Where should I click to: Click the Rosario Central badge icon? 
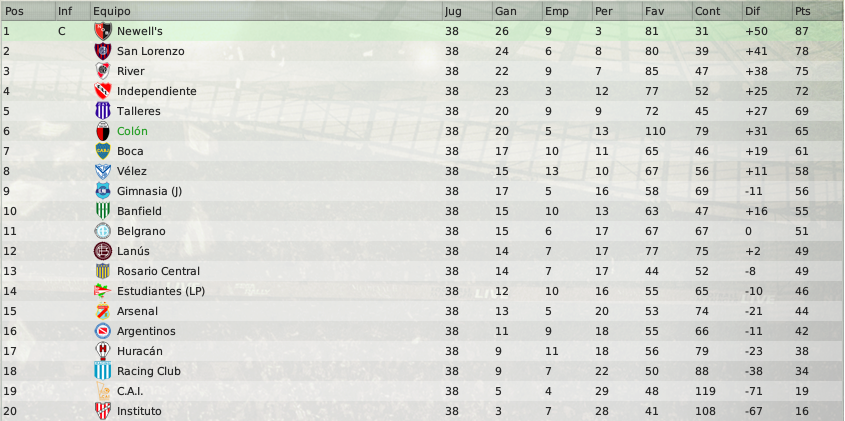(x=102, y=271)
